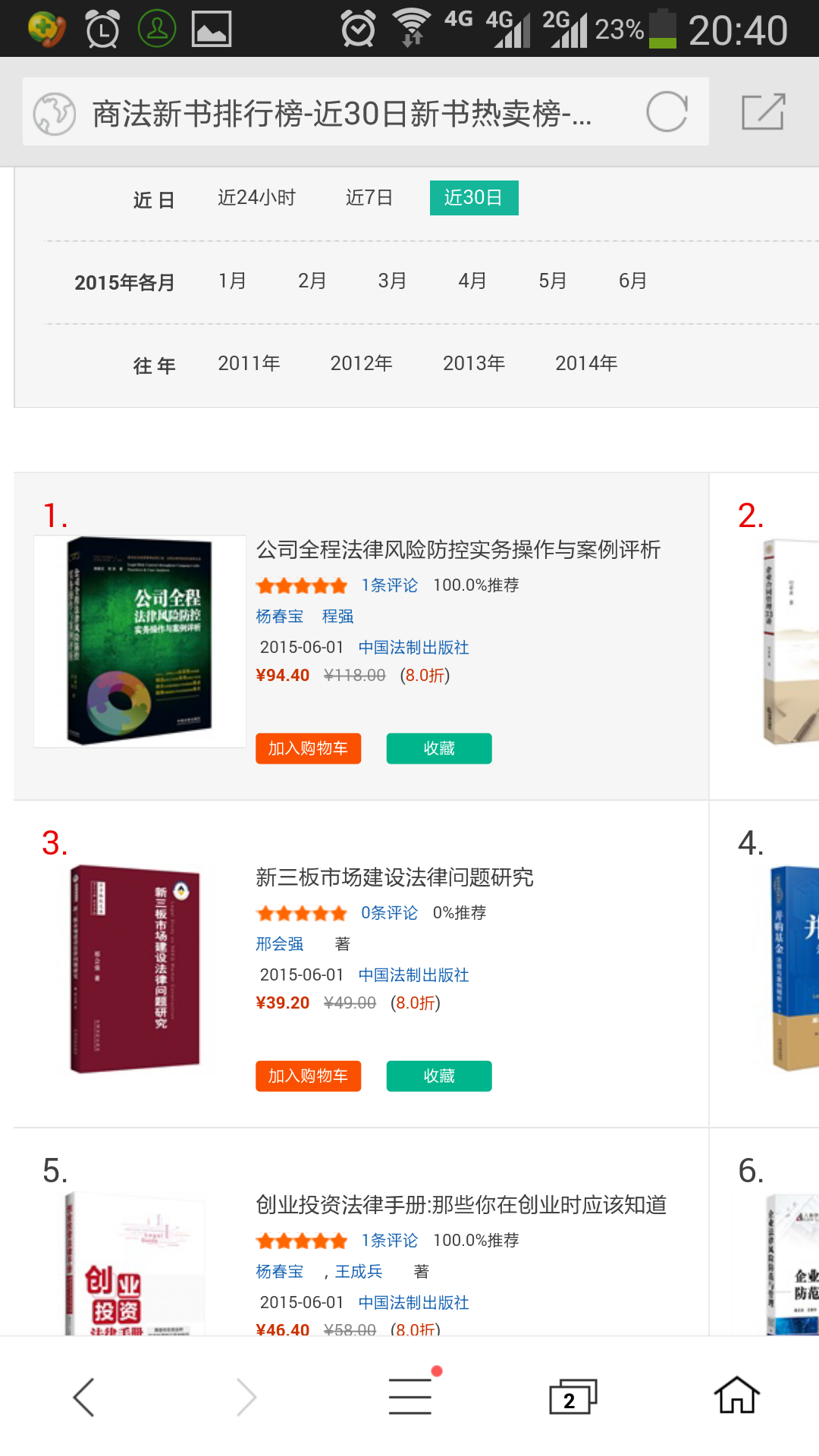Click the 1条评论 link for book one
The height and width of the screenshot is (1456, 819).
tap(389, 585)
